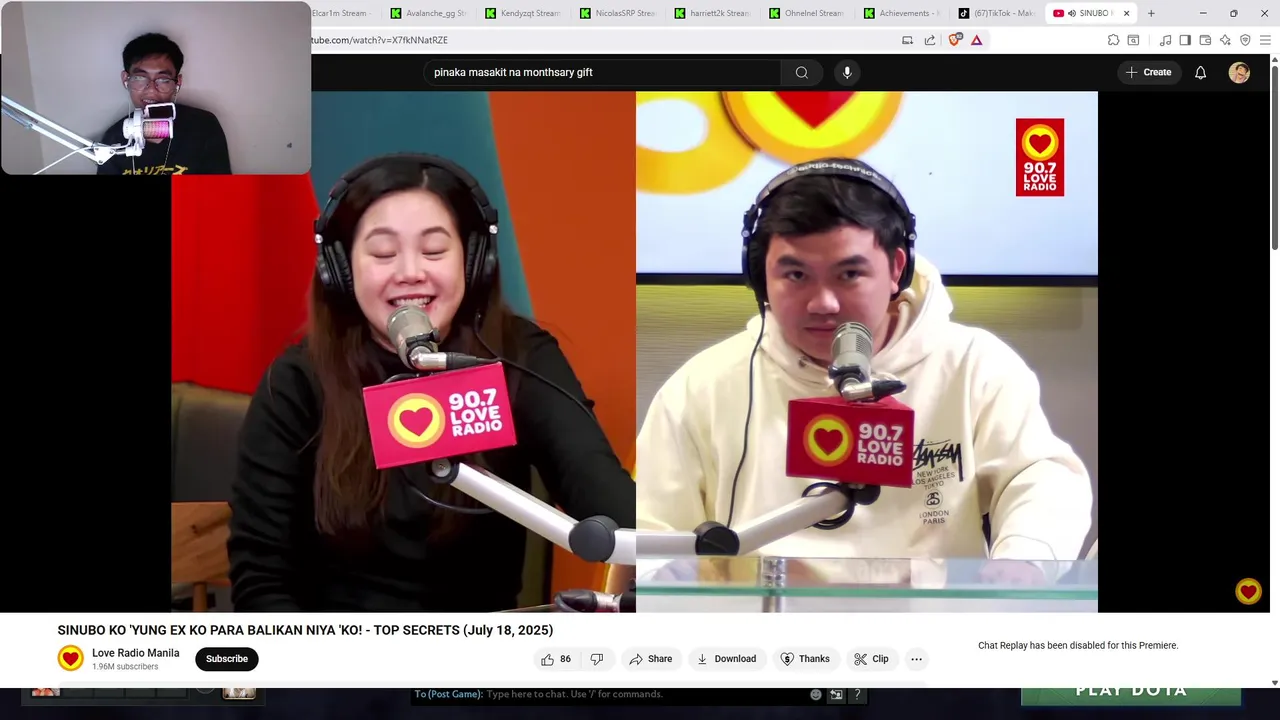Click Love Radio Manila channel avatar
This screenshot has width=1280, height=720.
[x=70, y=658]
